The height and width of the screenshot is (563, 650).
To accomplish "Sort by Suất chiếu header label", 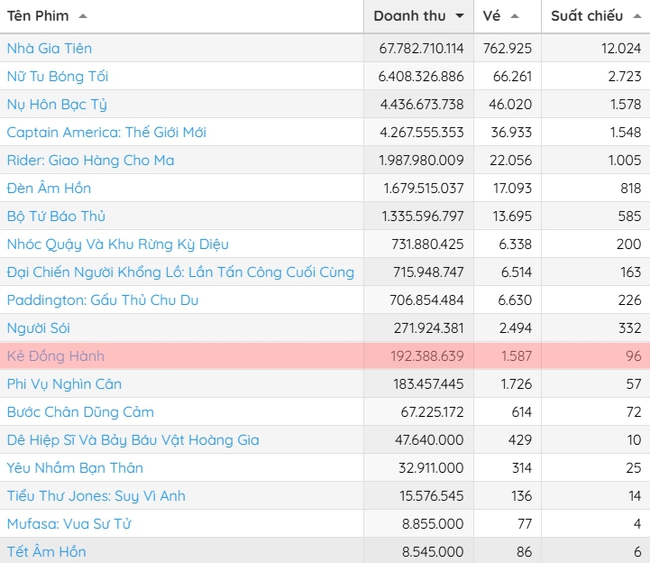I will (x=586, y=16).
